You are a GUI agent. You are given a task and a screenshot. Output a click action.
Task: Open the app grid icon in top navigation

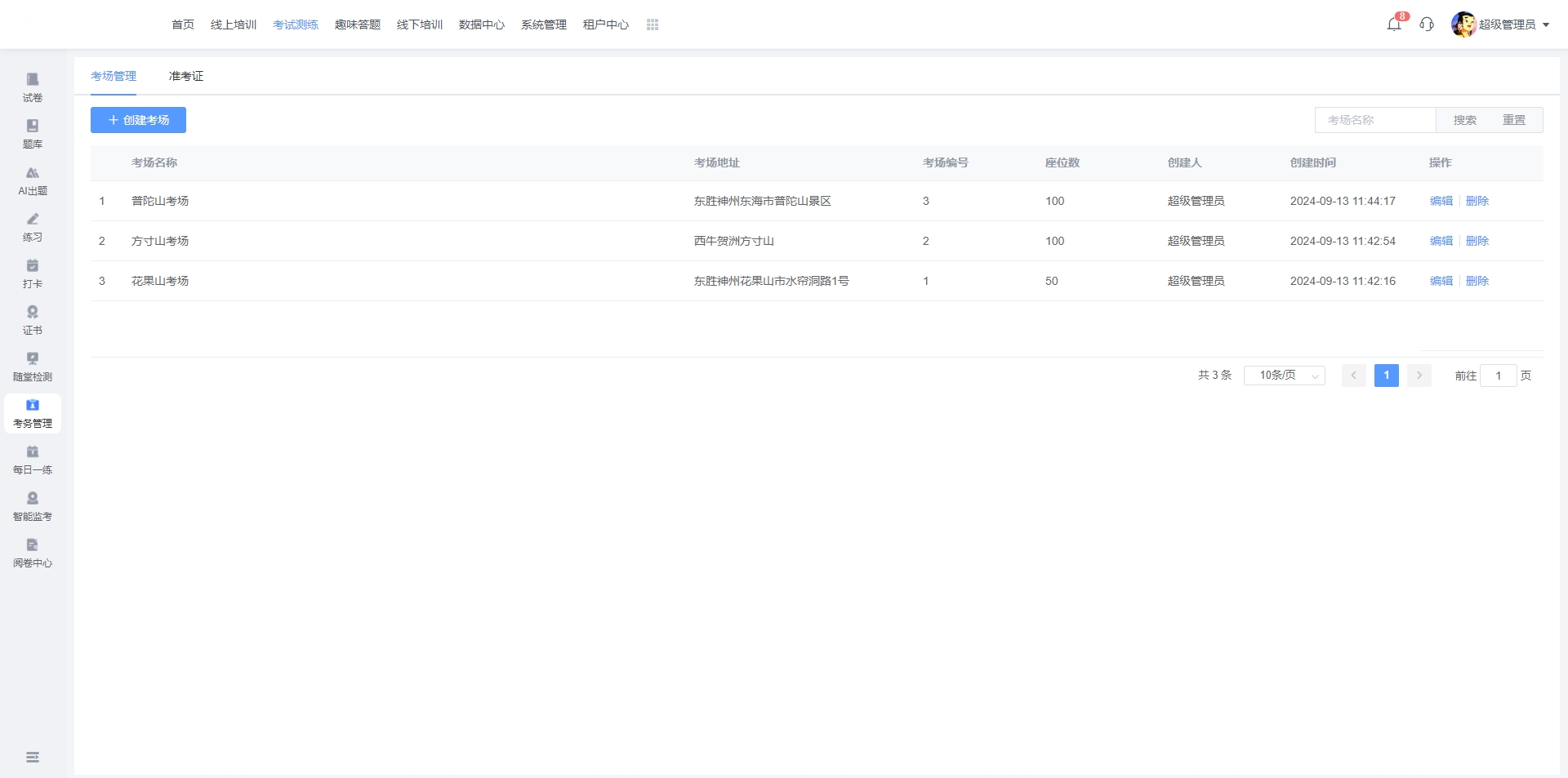[653, 25]
